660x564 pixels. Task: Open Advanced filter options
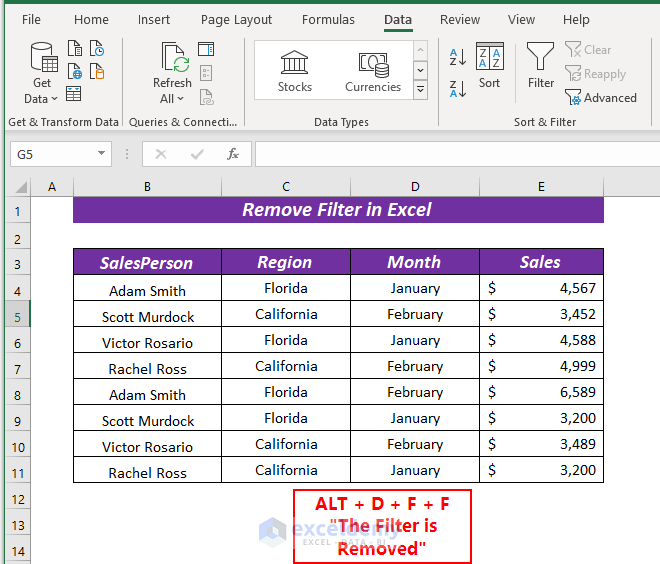pos(601,98)
